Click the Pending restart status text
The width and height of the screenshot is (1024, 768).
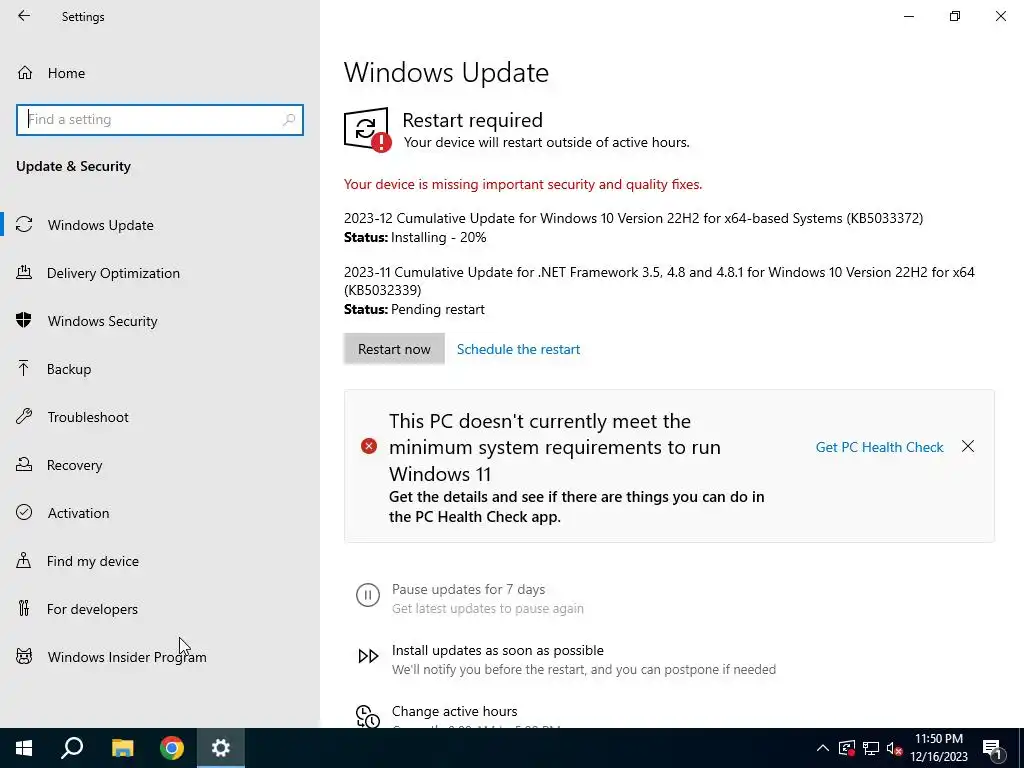click(x=438, y=309)
